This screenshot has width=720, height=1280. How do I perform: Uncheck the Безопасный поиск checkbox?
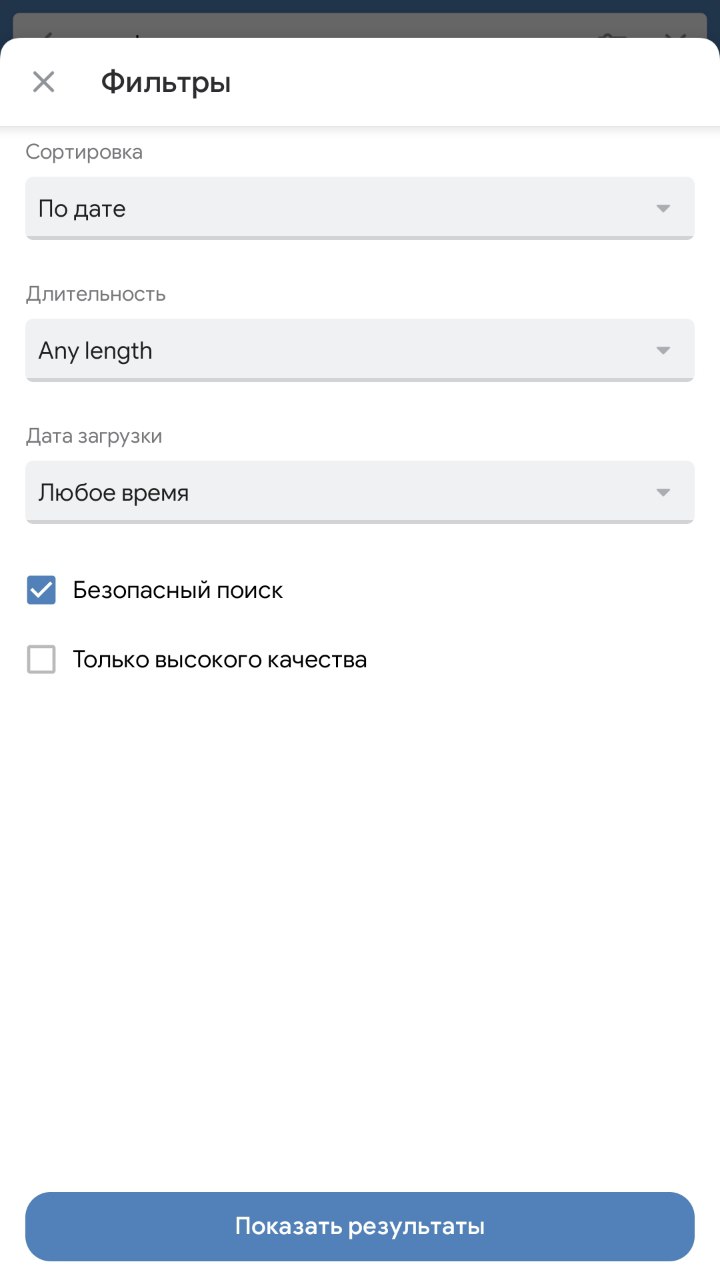coord(41,590)
